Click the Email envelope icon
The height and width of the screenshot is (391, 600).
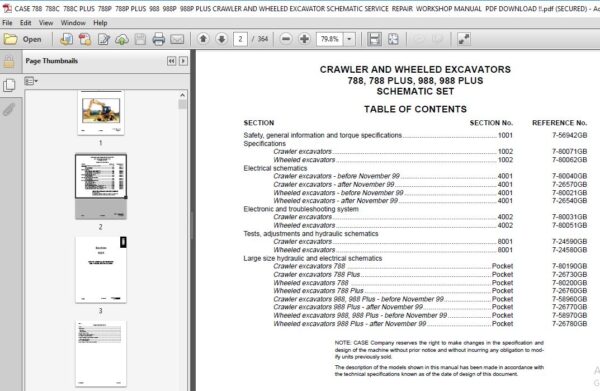click(177, 39)
